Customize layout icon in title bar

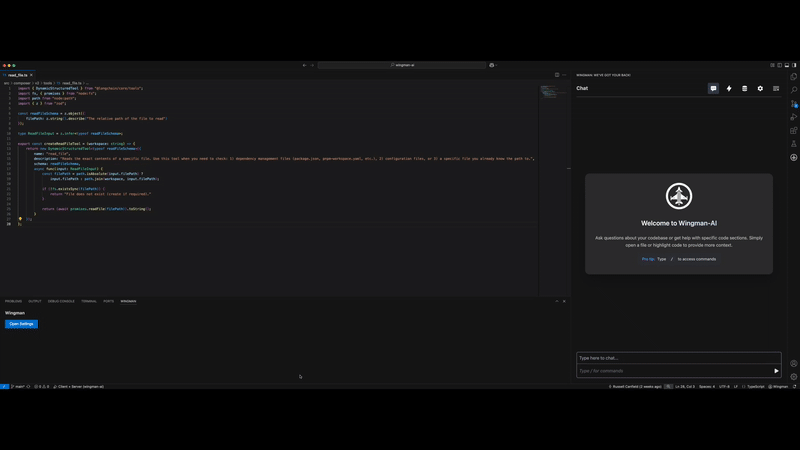tap(772, 65)
